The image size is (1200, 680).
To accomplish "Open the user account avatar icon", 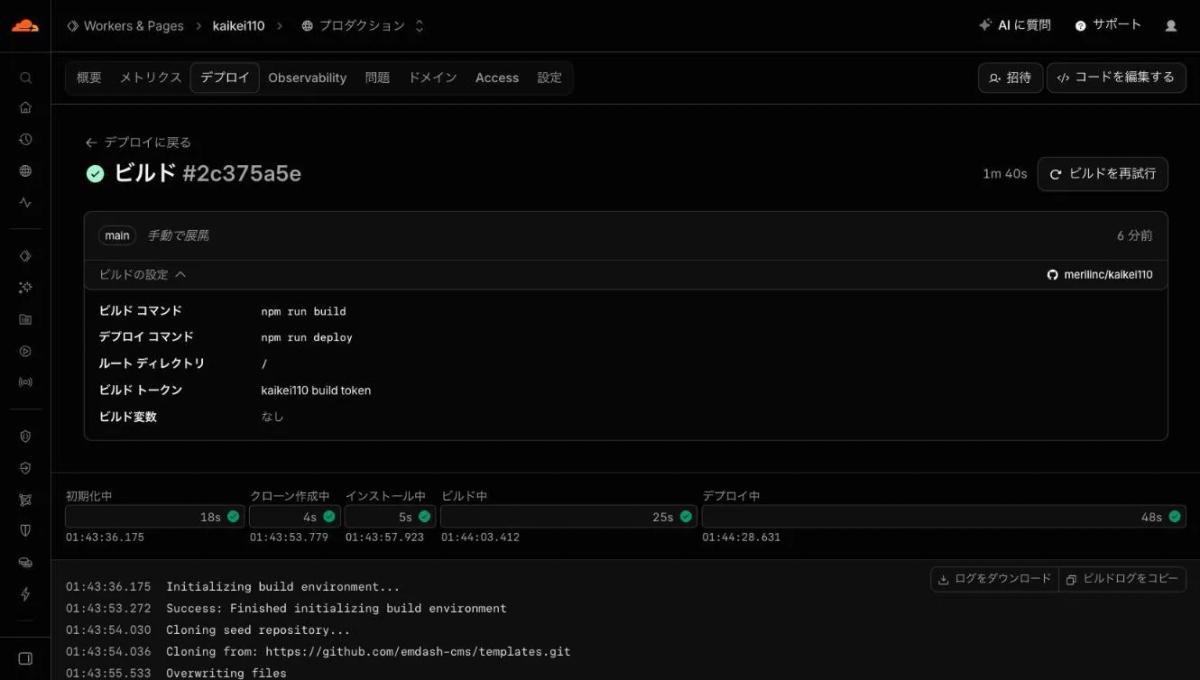I will 1171,26.
